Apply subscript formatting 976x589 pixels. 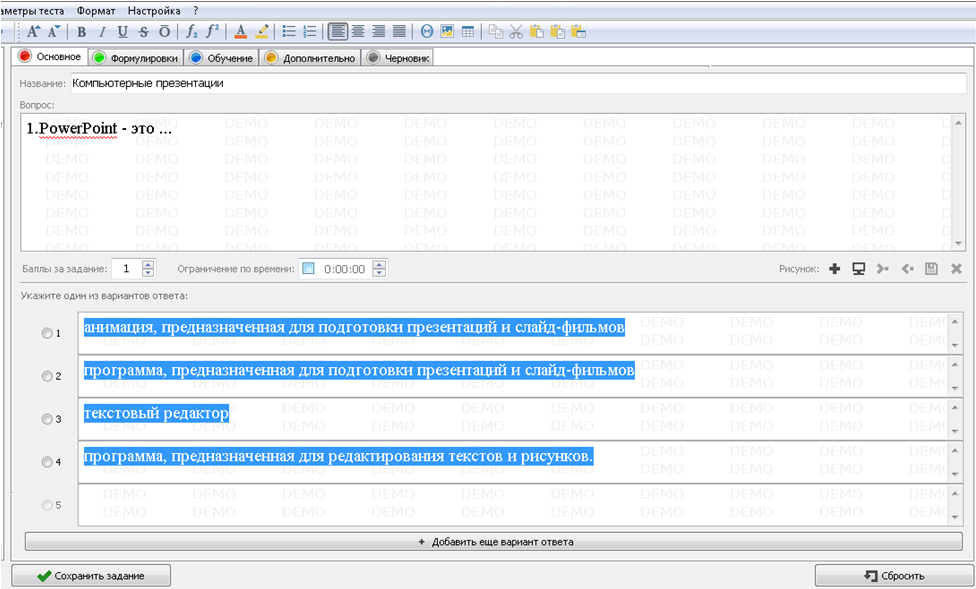click(x=192, y=32)
